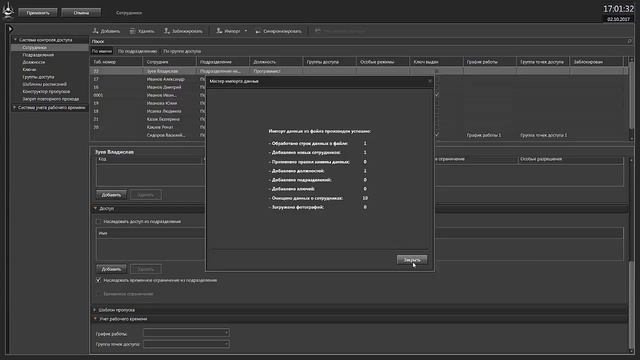Click the График работы 1 cell
This screenshot has width=640, height=360.
point(484,135)
